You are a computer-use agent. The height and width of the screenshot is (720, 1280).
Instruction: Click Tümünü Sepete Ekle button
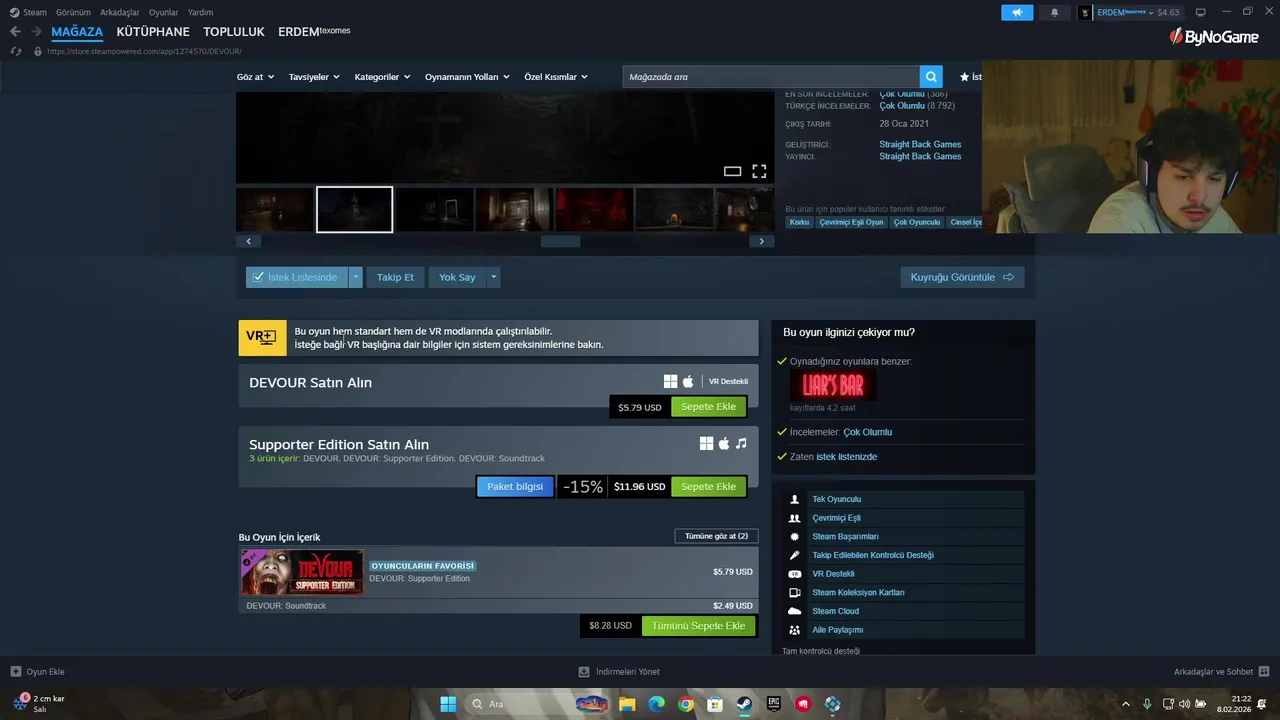[699, 626]
